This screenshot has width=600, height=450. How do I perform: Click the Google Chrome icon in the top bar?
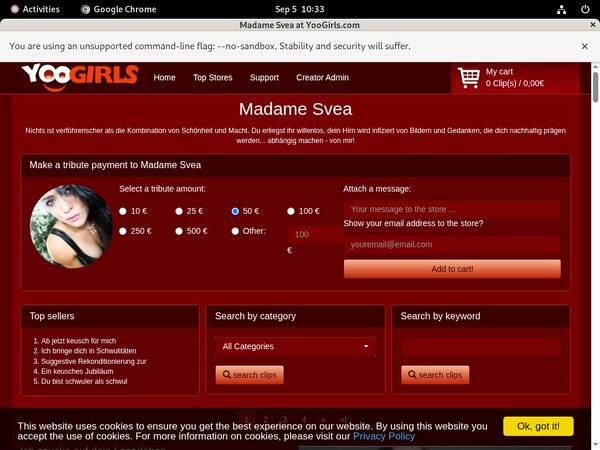pos(86,9)
